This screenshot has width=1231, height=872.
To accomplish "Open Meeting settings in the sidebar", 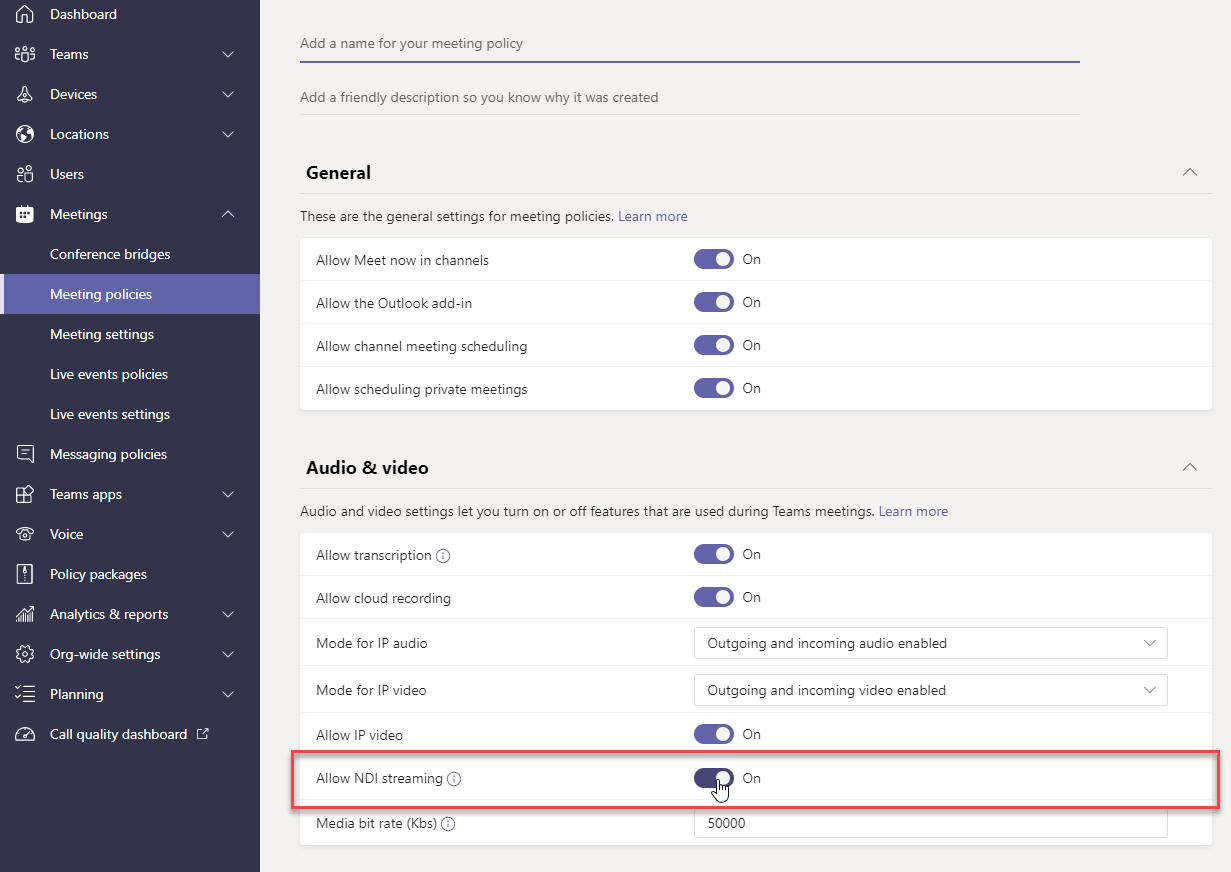I will (100, 334).
